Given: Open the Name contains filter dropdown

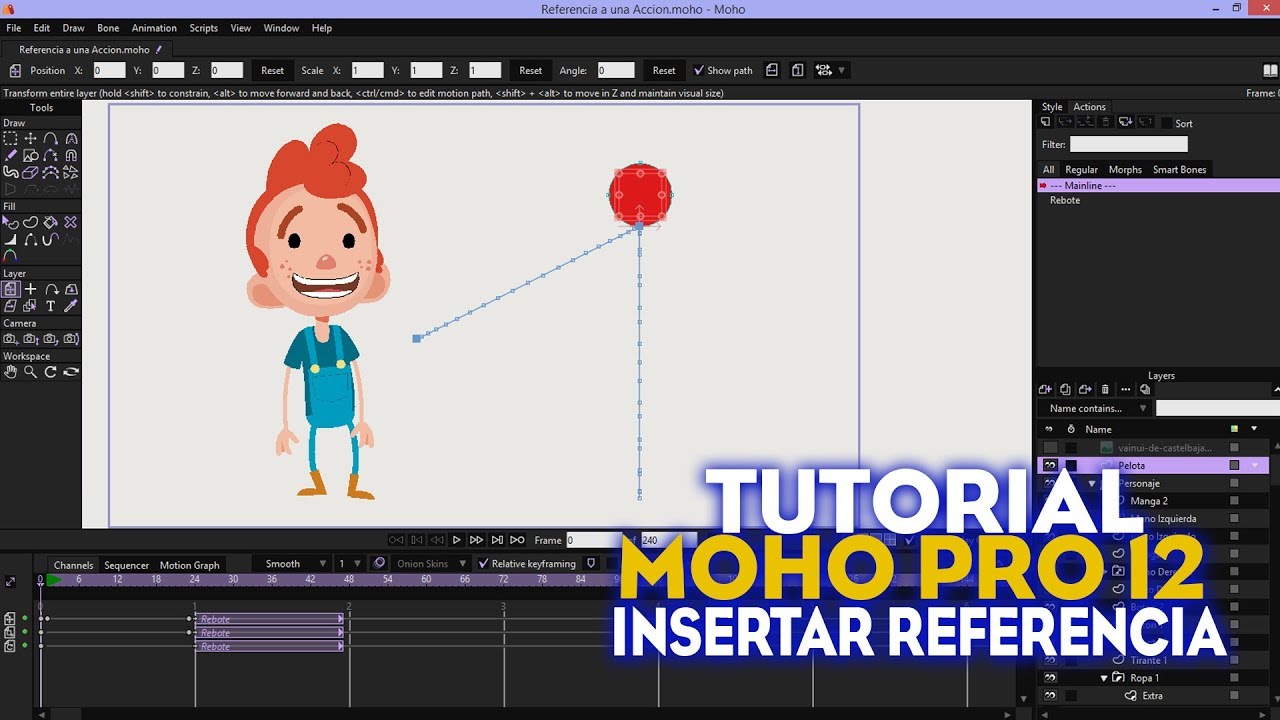Looking at the screenshot, I should pyautogui.click(x=1094, y=408).
